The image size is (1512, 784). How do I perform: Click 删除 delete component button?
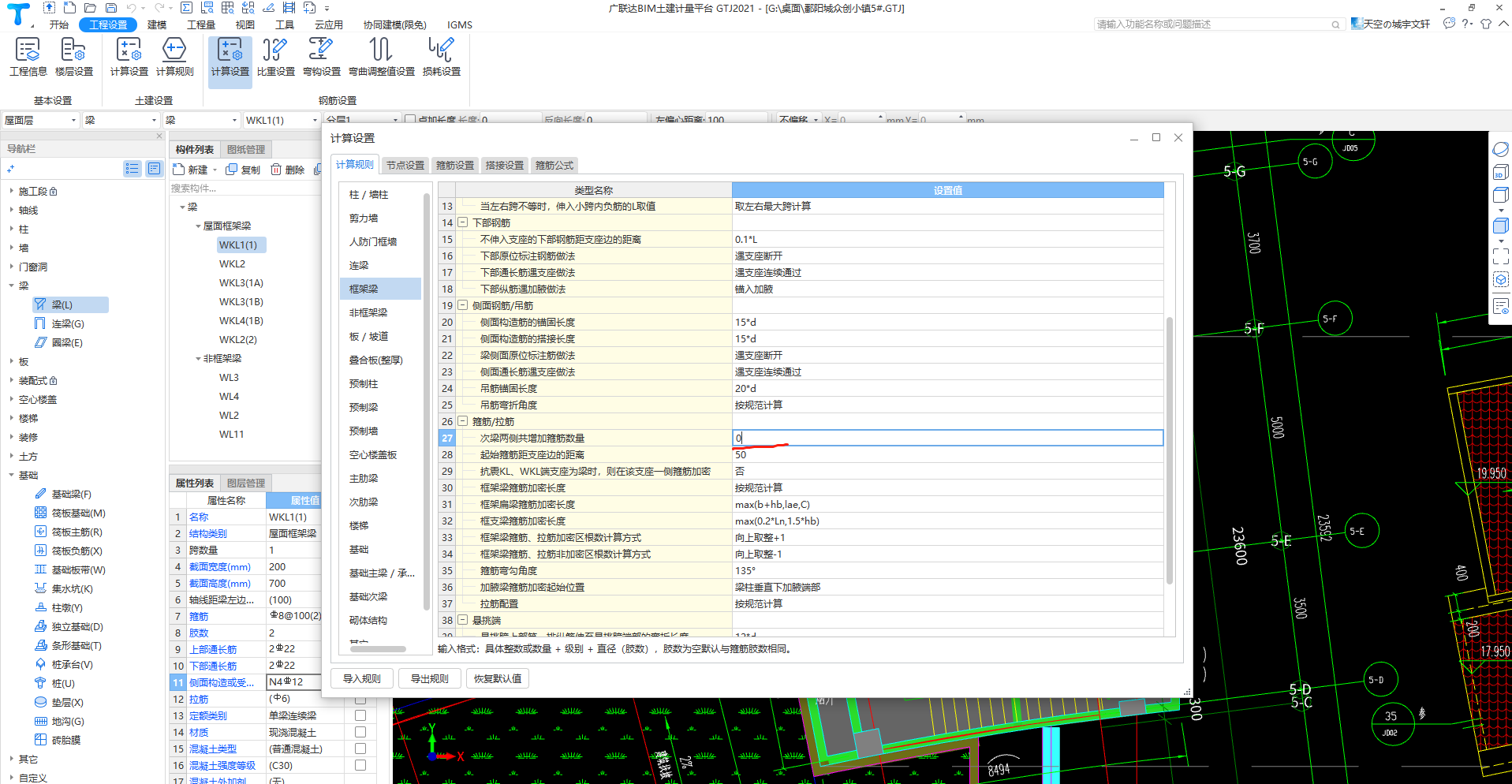pos(288,170)
